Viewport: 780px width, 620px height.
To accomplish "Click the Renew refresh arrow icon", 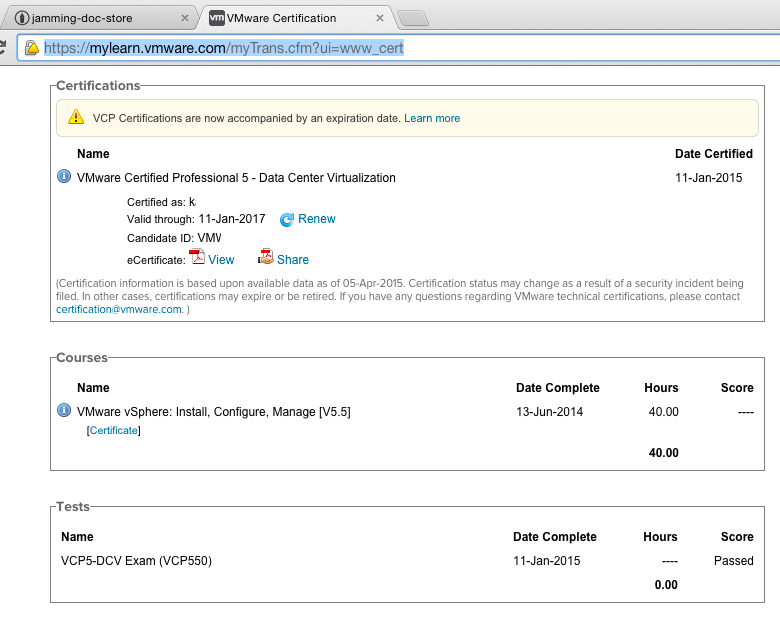I will point(287,219).
